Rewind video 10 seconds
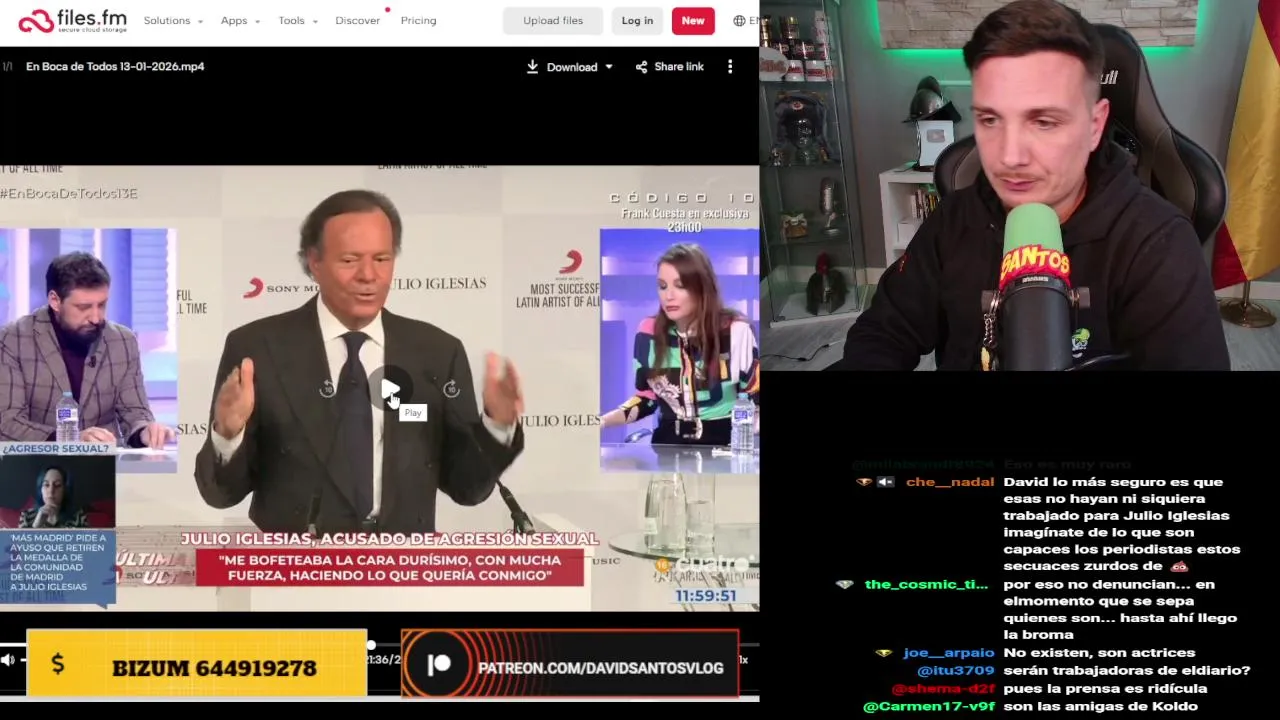This screenshot has width=1280, height=720. [327, 389]
